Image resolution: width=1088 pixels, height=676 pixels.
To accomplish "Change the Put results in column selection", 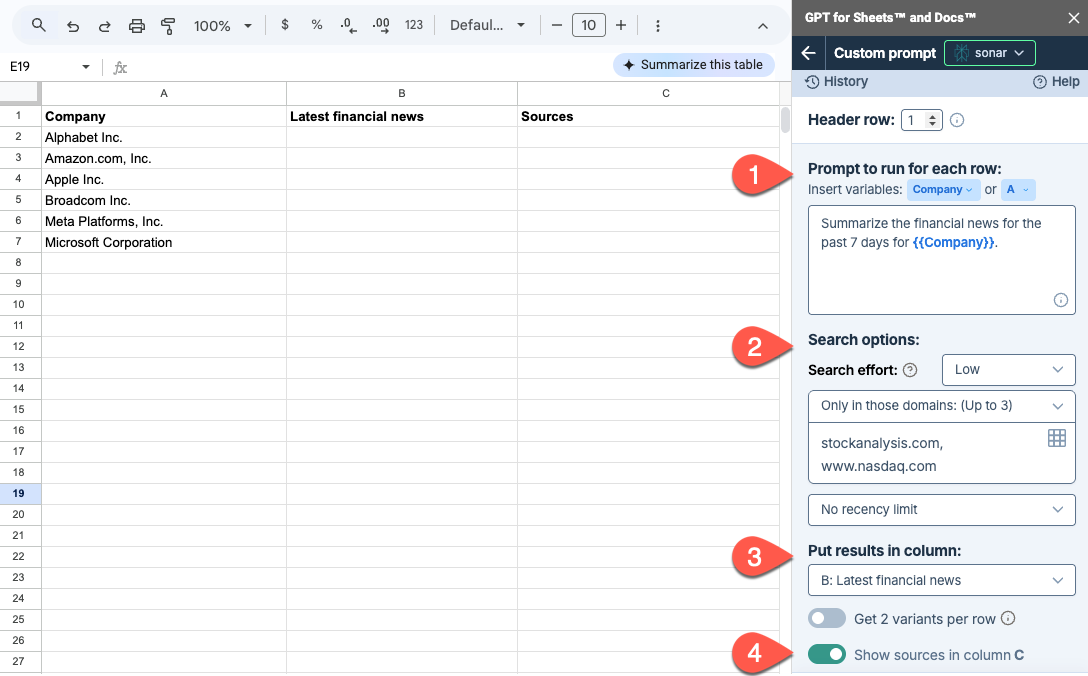I will (942, 580).
